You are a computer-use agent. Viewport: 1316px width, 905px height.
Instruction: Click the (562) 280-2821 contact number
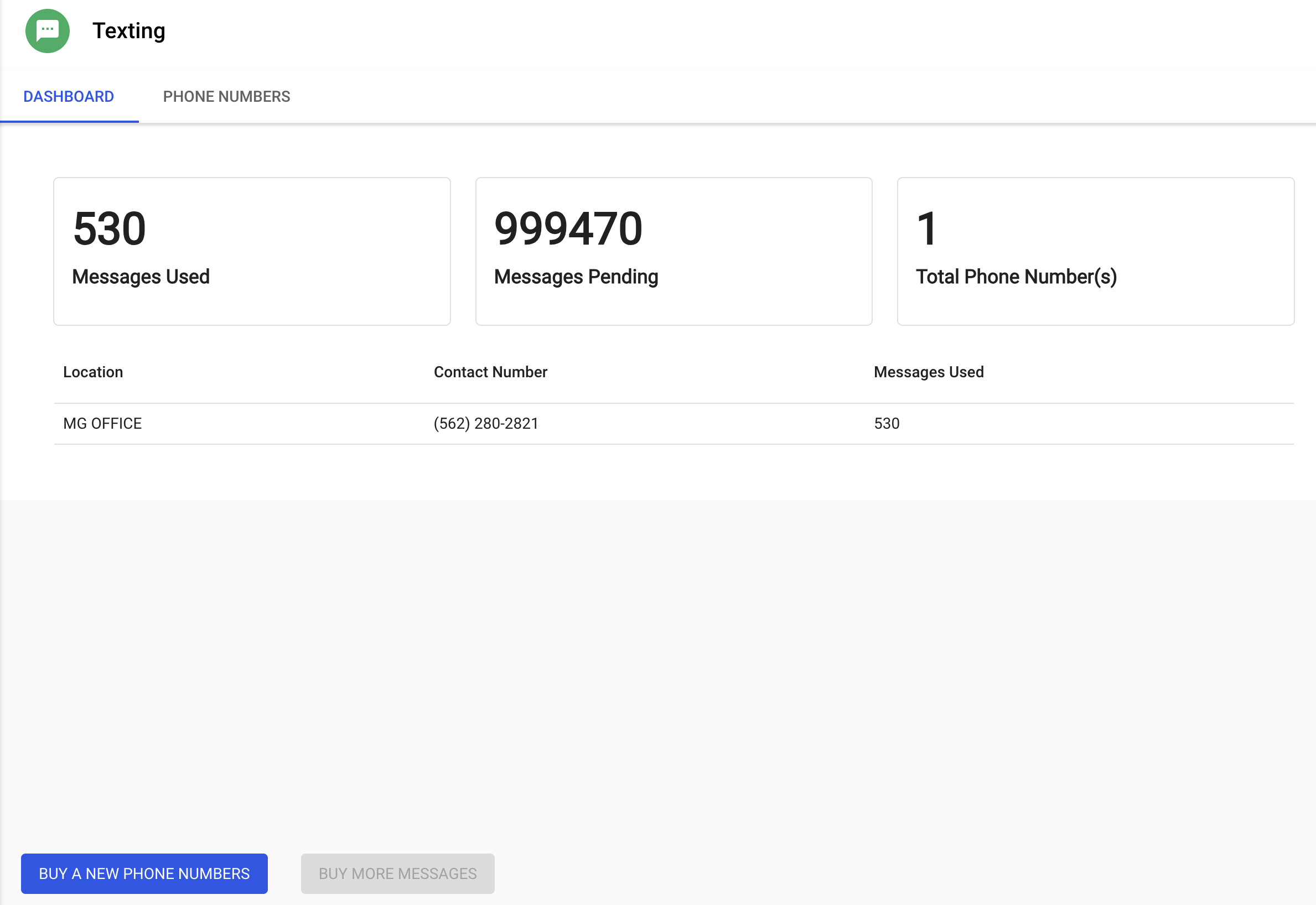485,424
